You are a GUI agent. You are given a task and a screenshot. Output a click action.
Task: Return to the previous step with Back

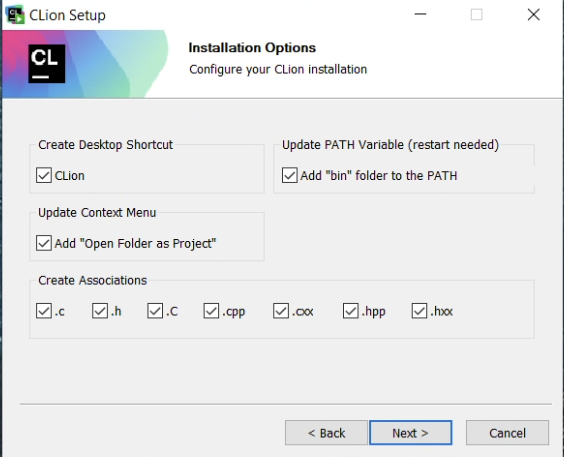point(326,433)
